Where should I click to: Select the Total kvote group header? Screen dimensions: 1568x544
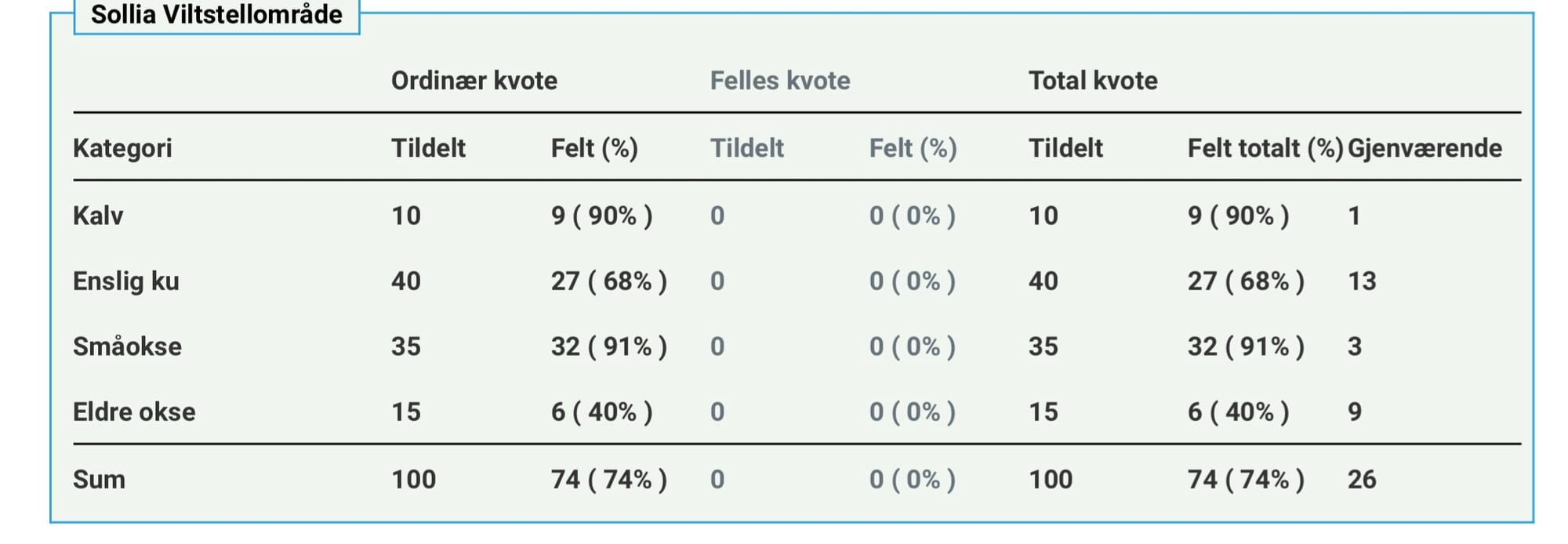pos(1093,81)
